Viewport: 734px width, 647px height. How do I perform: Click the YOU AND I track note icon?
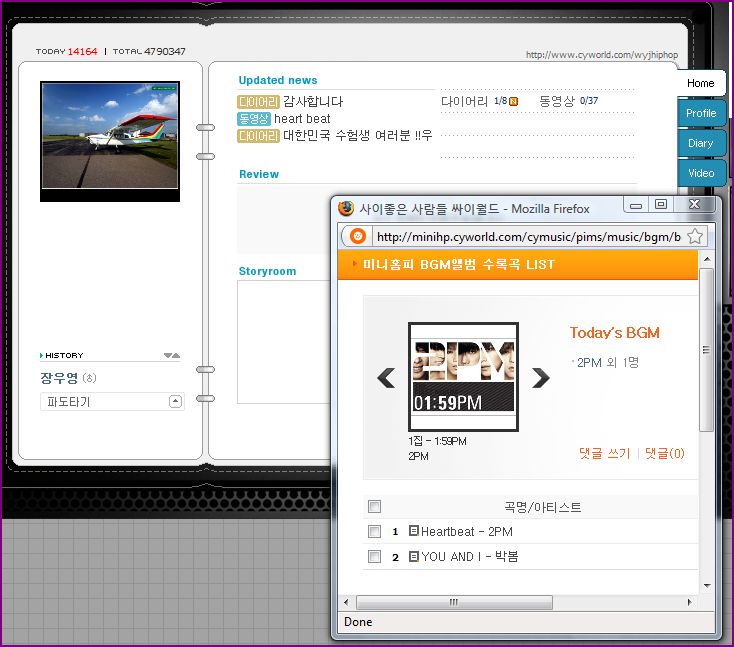click(413, 556)
